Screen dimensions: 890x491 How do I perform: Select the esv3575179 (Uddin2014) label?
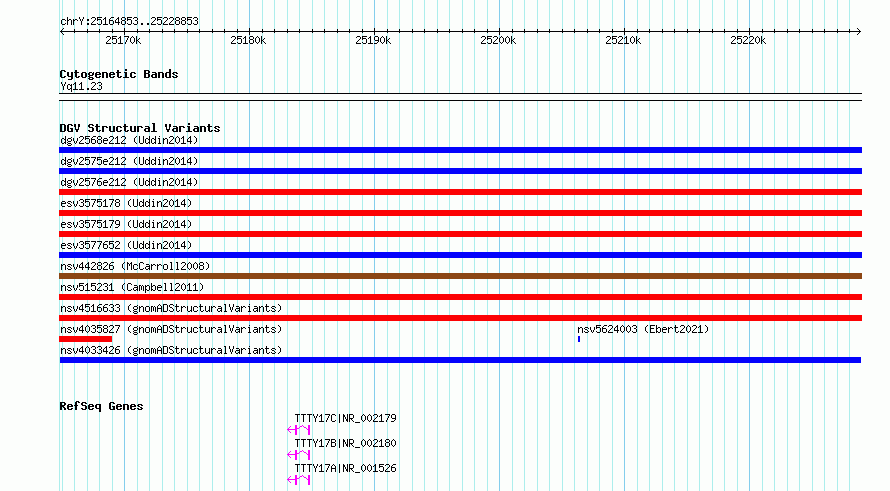126,224
